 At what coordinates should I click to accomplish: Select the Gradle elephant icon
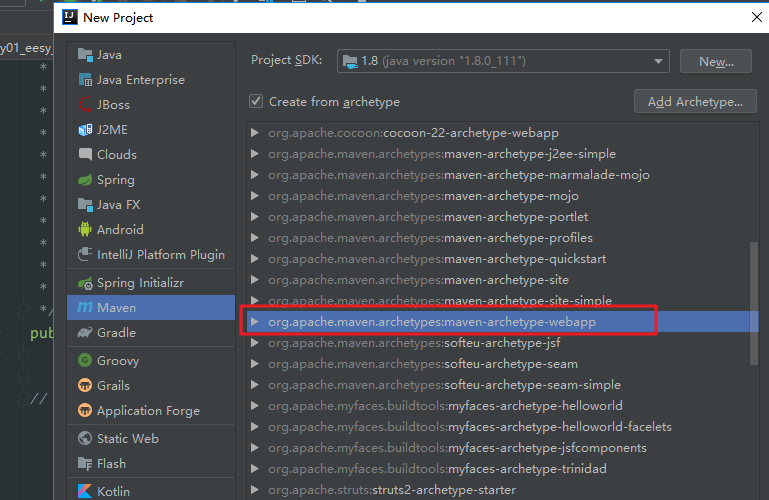pyautogui.click(x=85, y=333)
